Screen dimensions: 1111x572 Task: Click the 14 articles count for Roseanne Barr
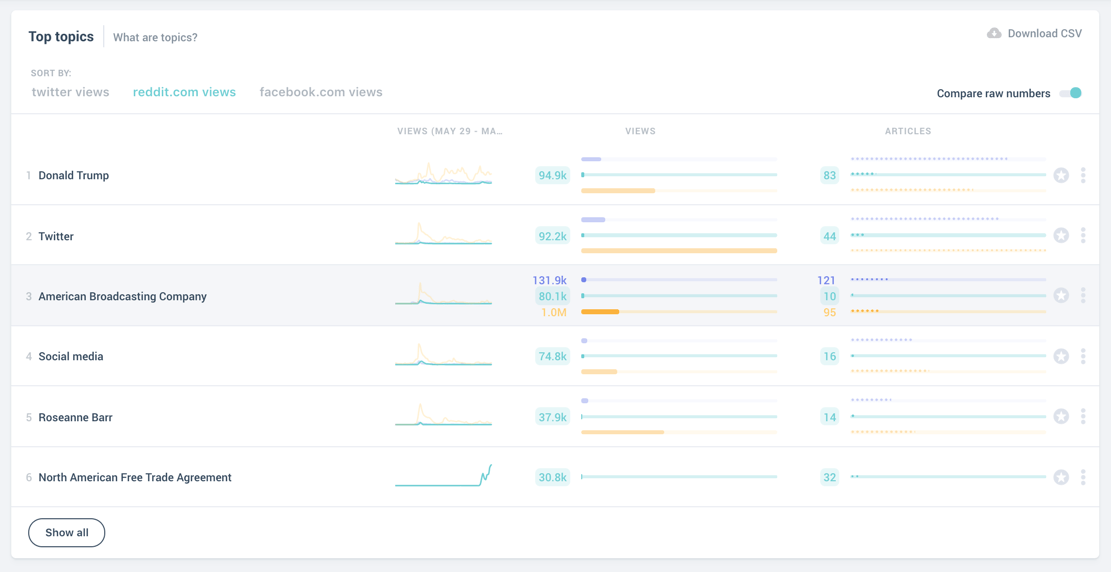pos(830,417)
